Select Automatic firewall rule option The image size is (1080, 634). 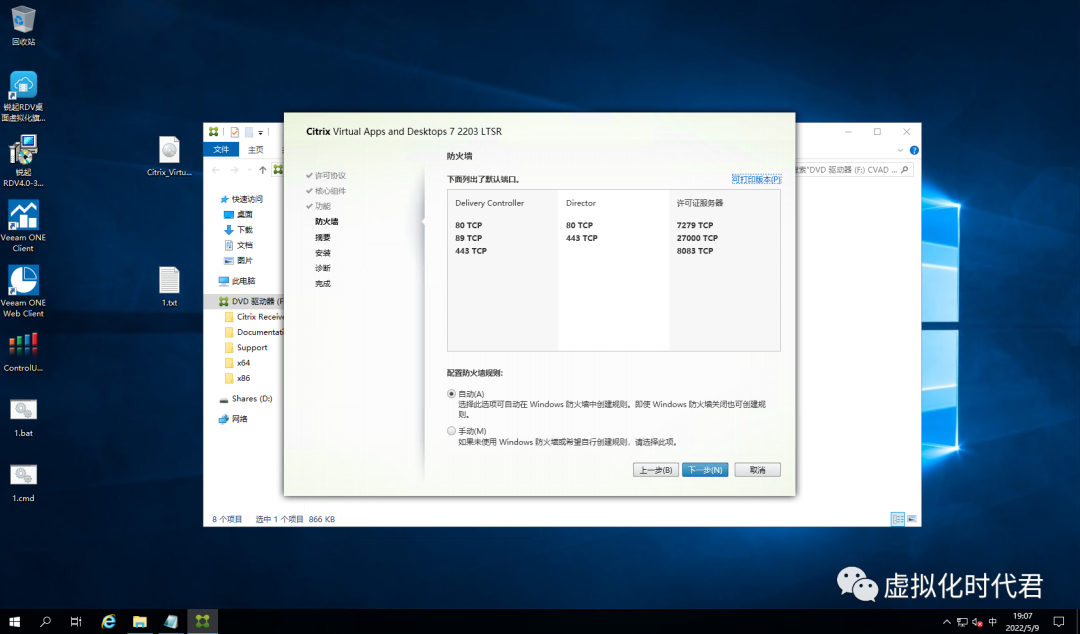[451, 394]
